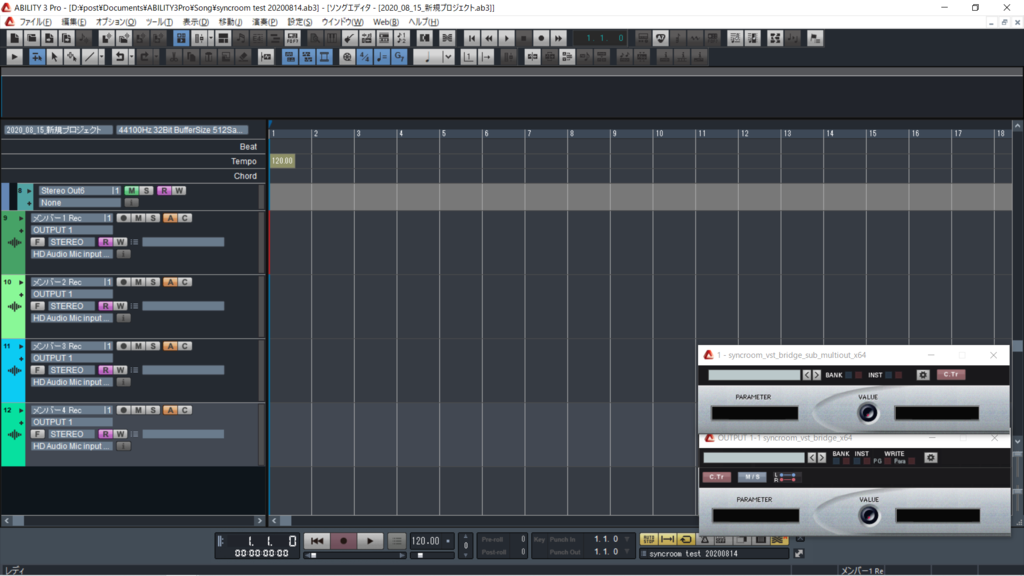The width and height of the screenshot is (1024, 576).
Task: Click the transport bar play button
Action: [x=370, y=541]
